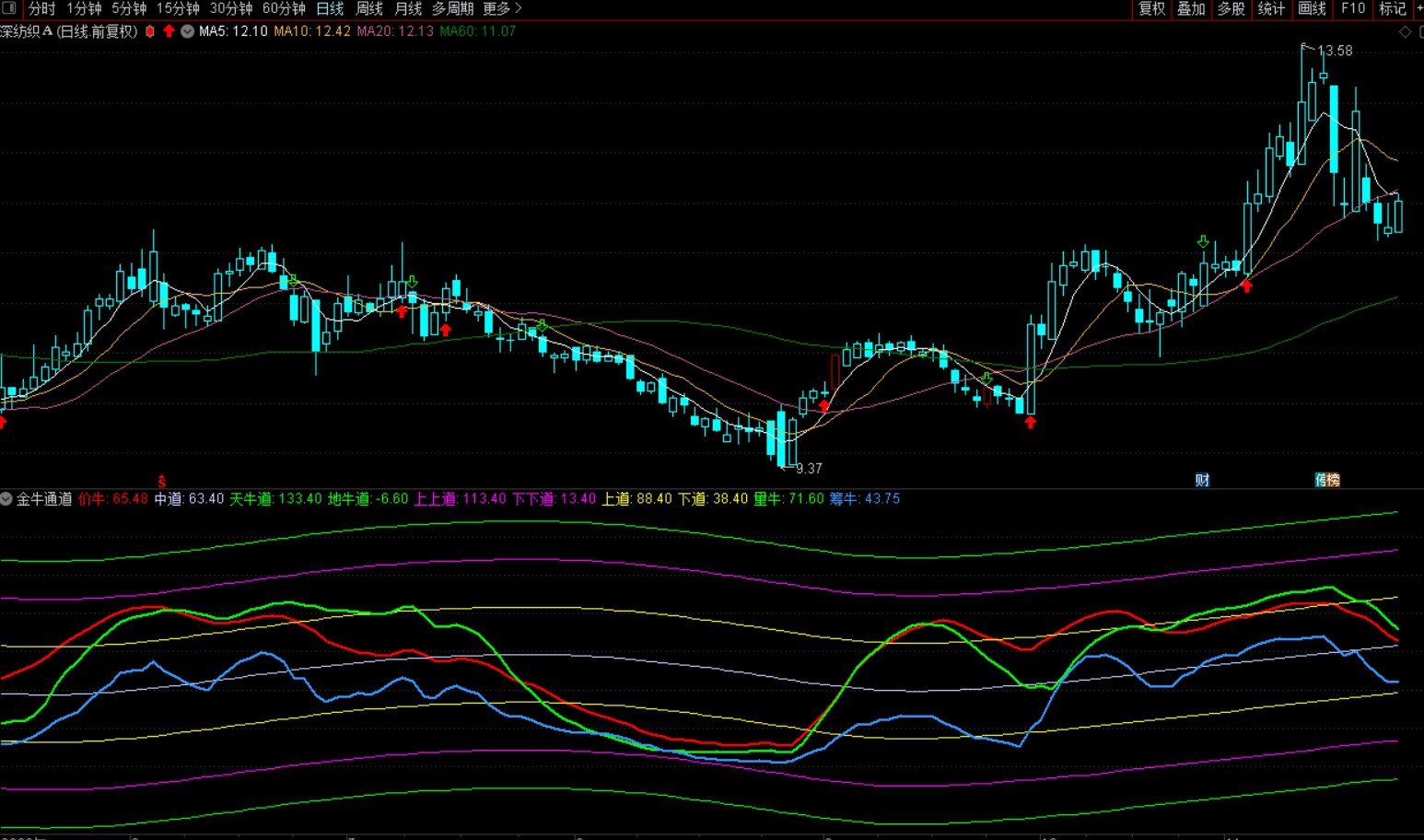Select the 60分钟 period tab

click(284, 8)
